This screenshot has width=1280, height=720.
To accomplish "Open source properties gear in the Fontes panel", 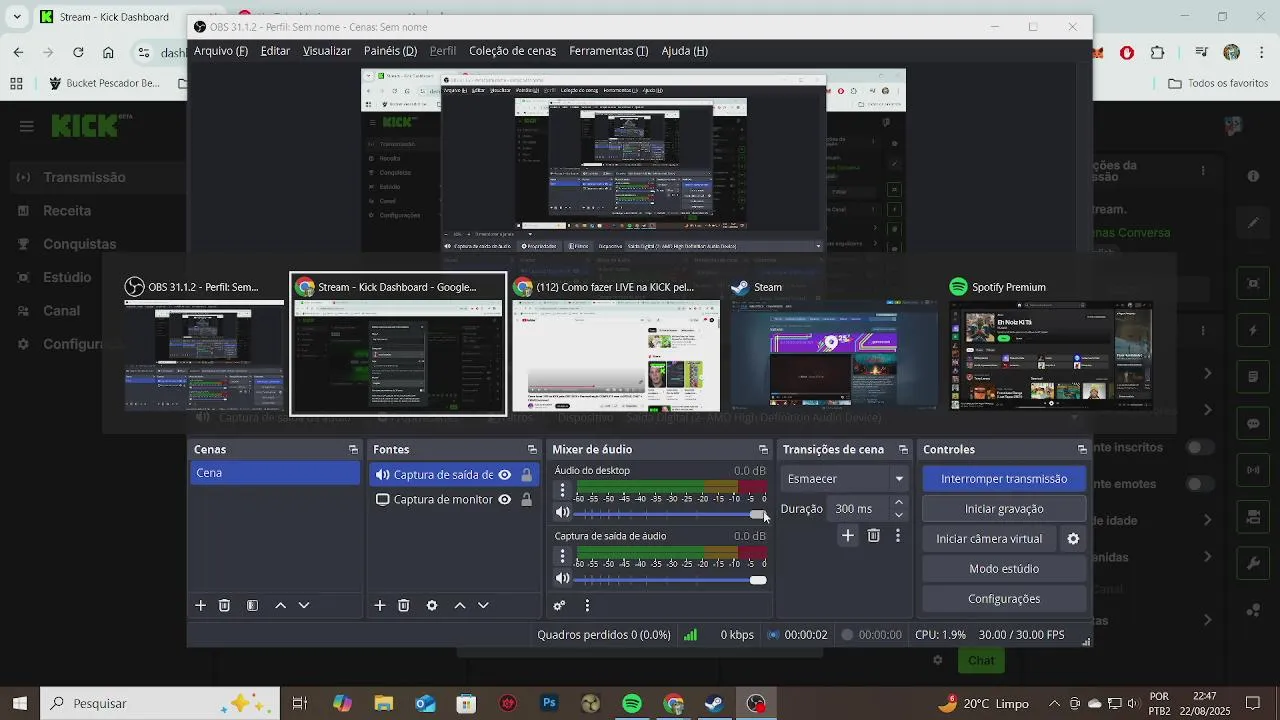I will [x=432, y=605].
